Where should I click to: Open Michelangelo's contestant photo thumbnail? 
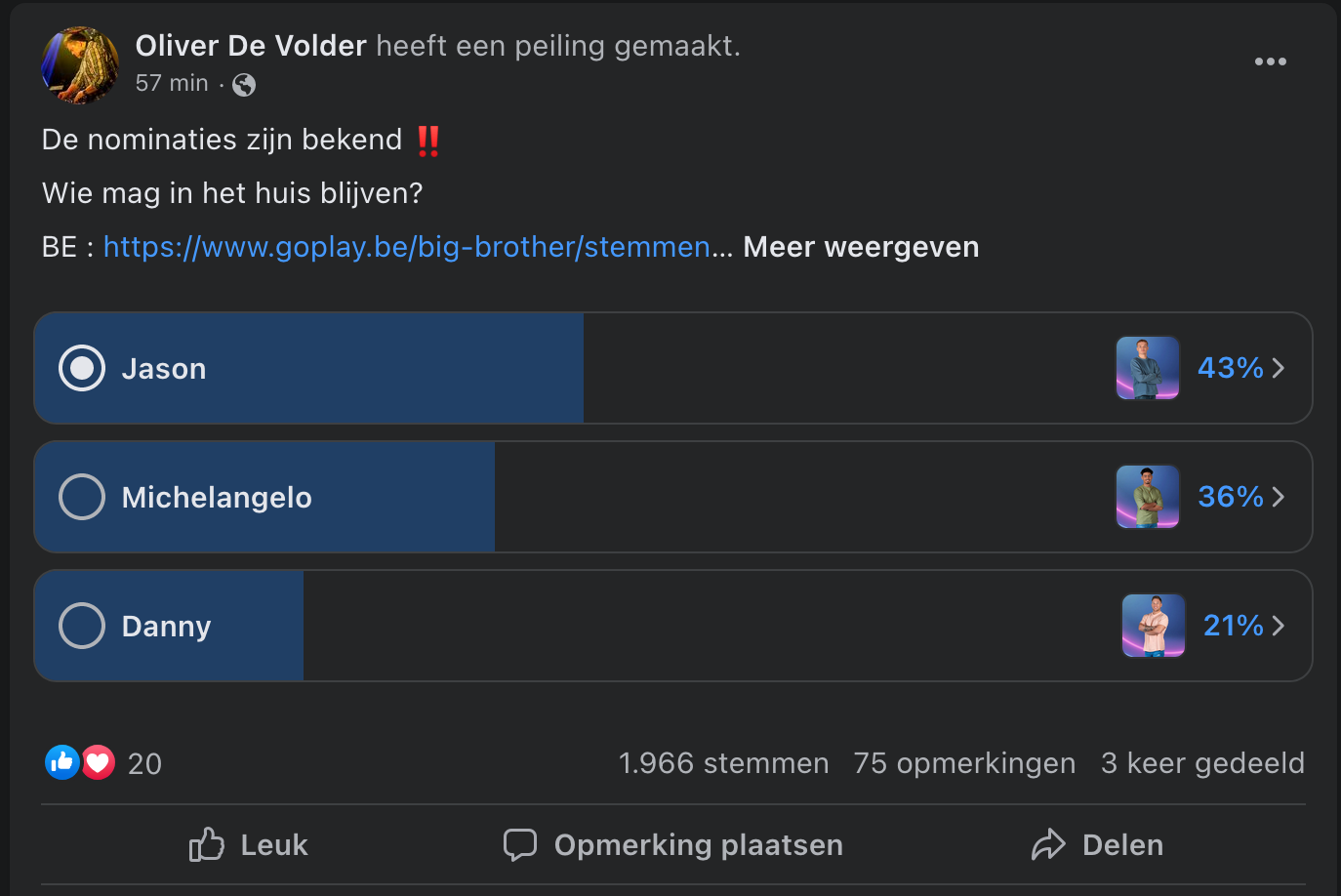pyautogui.click(x=1148, y=497)
